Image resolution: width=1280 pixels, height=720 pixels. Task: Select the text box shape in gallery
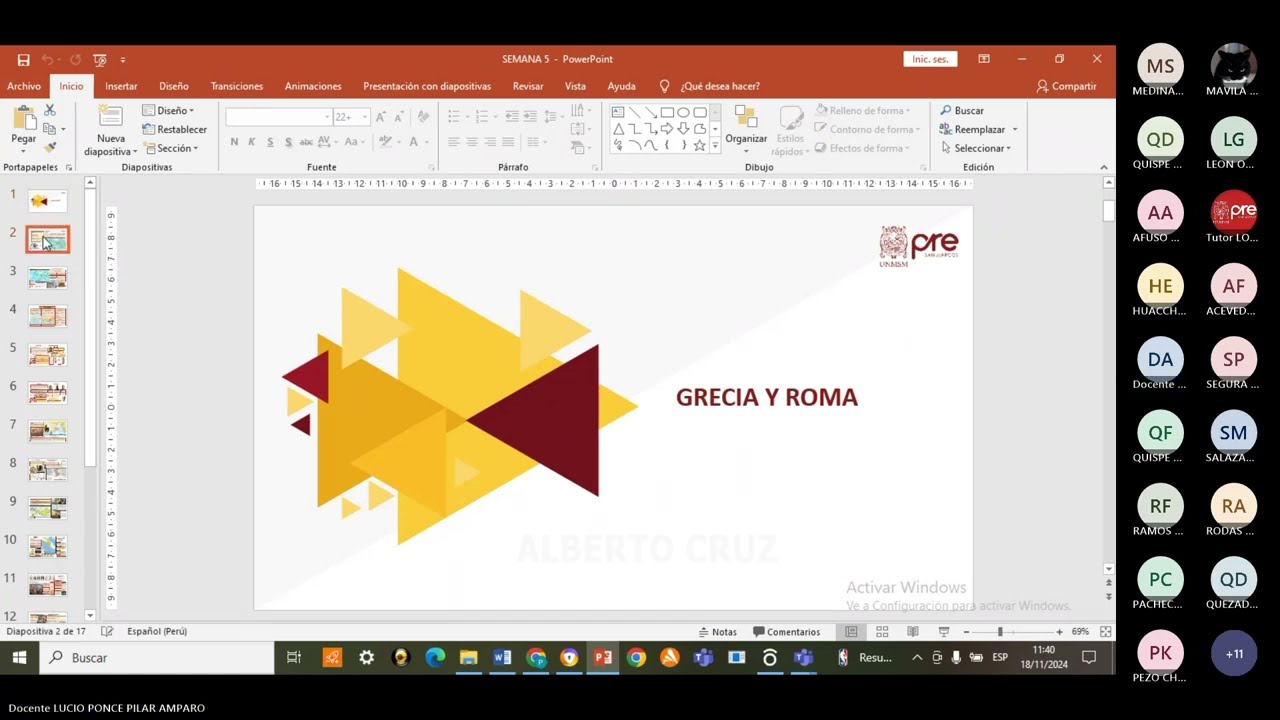coord(618,112)
